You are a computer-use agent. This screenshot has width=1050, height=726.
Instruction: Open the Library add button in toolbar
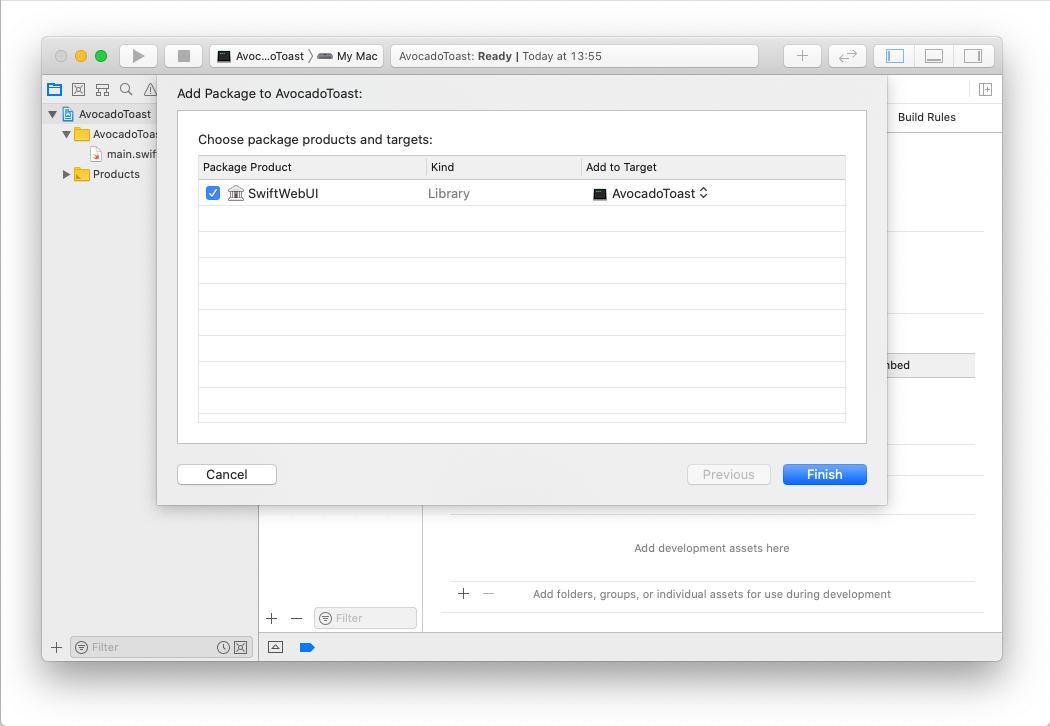click(x=802, y=56)
